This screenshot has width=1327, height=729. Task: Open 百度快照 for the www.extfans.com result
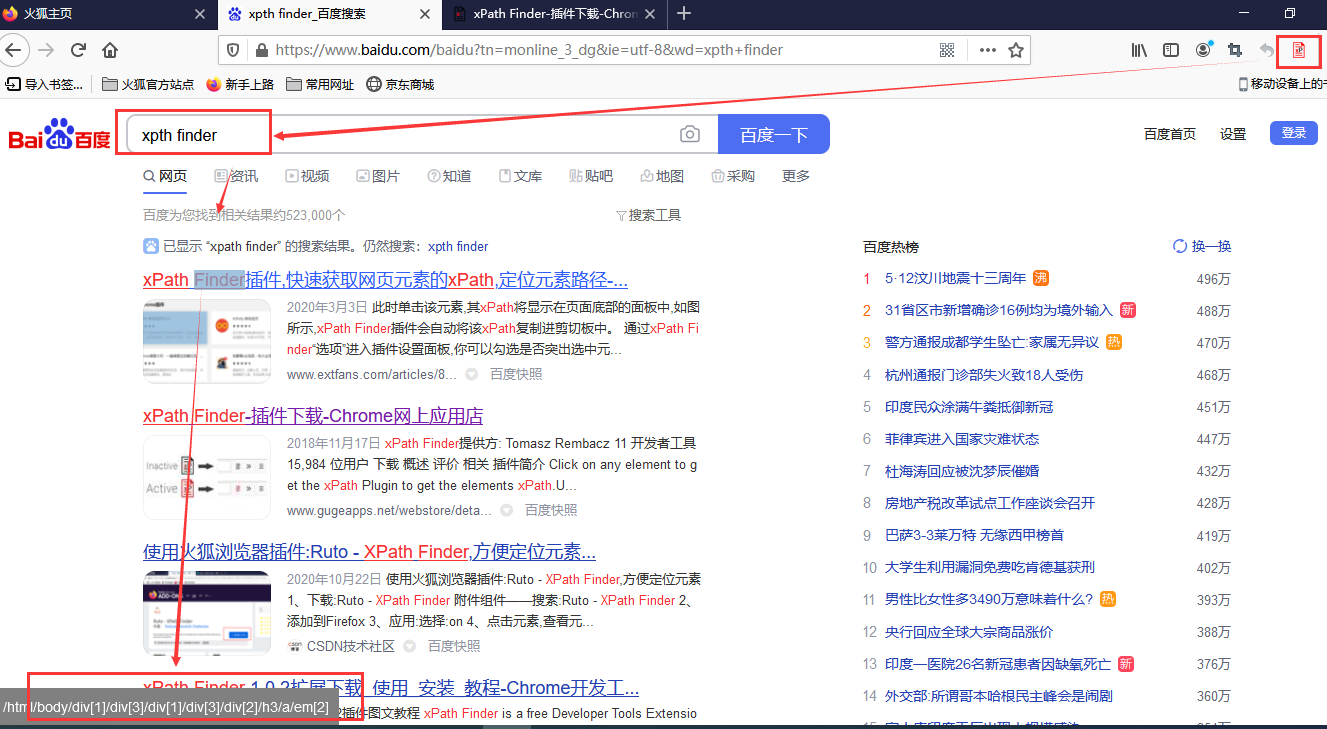click(516, 374)
